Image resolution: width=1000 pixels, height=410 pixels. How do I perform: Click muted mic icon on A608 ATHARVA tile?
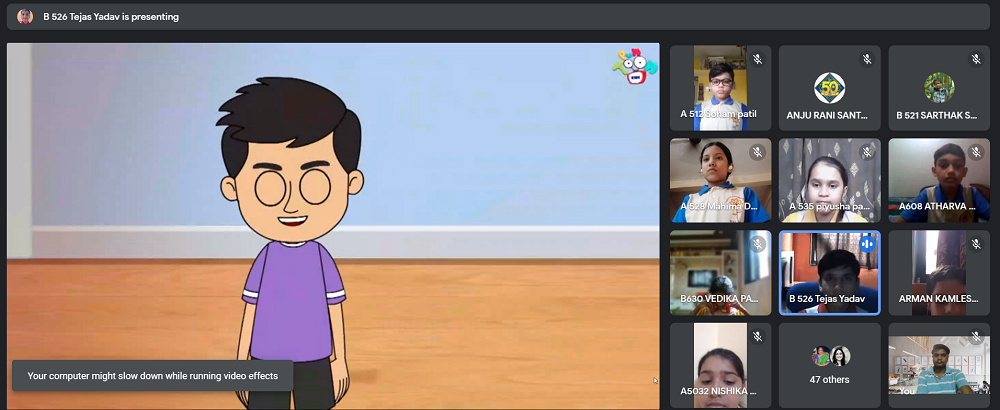[x=976, y=152]
